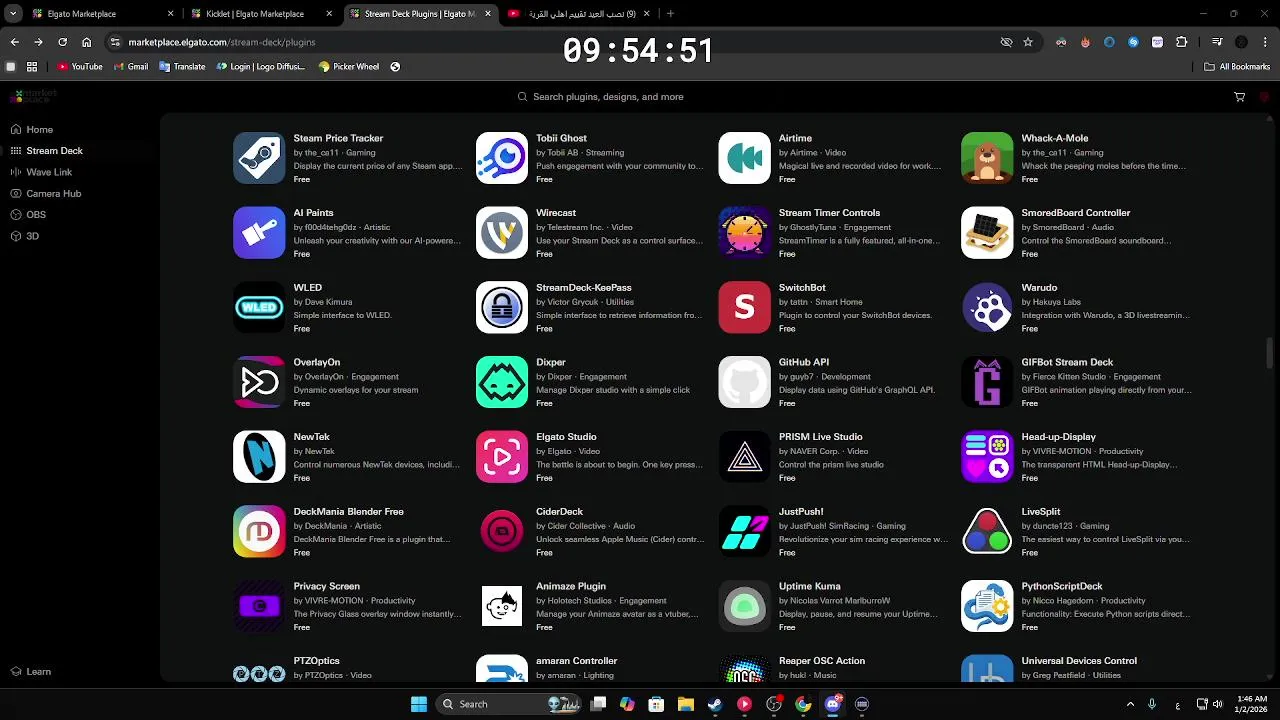Viewport: 1280px width, 720px height.
Task: Switch to the YouTube video tab
Action: point(578,14)
